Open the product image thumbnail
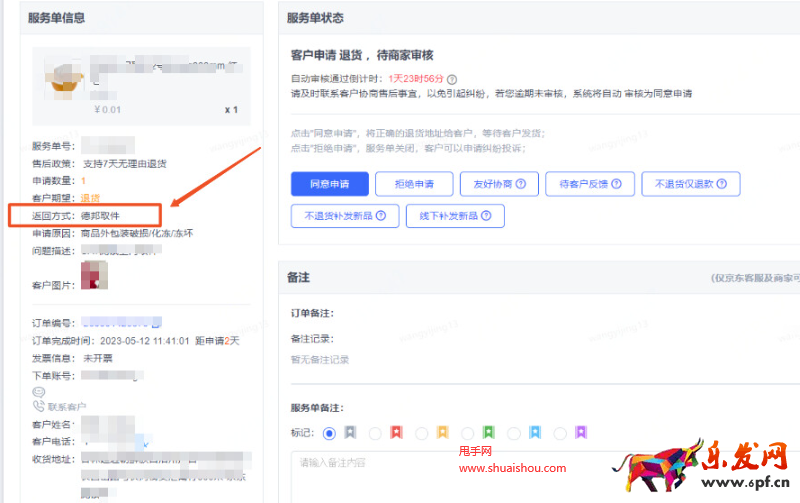This screenshot has height=503, width=800. pos(65,80)
